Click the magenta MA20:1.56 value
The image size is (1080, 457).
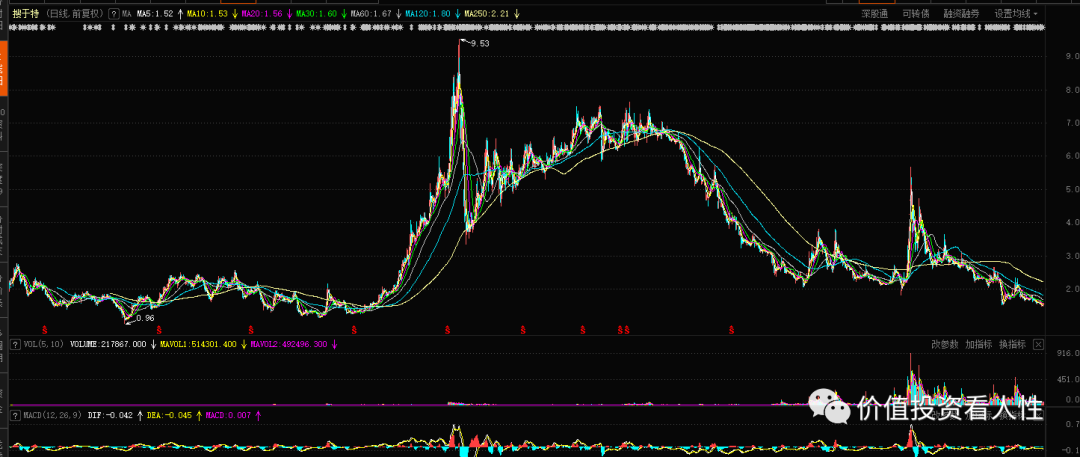[262, 14]
